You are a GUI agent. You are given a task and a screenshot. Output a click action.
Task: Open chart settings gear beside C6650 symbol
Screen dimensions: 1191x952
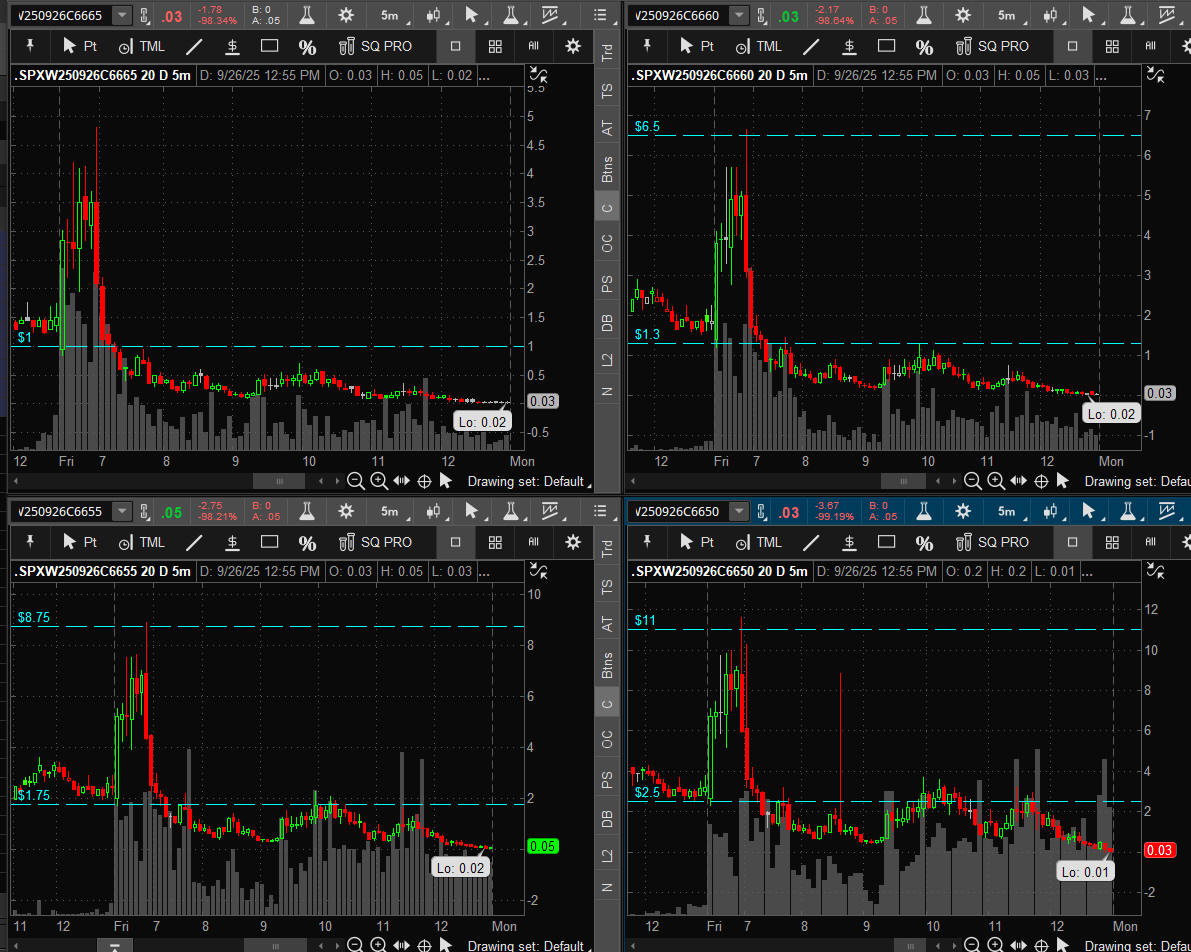[962, 512]
